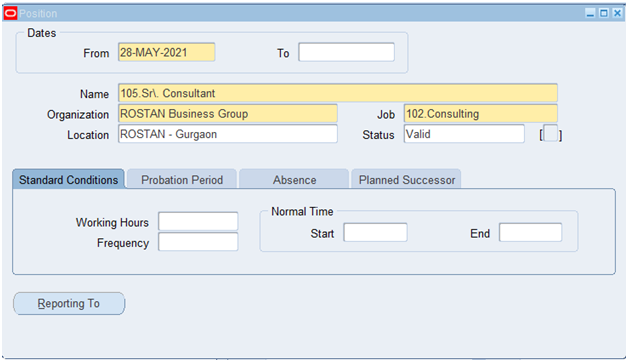628x362 pixels.
Task: Open the Reporting To button
Action: [x=69, y=304]
